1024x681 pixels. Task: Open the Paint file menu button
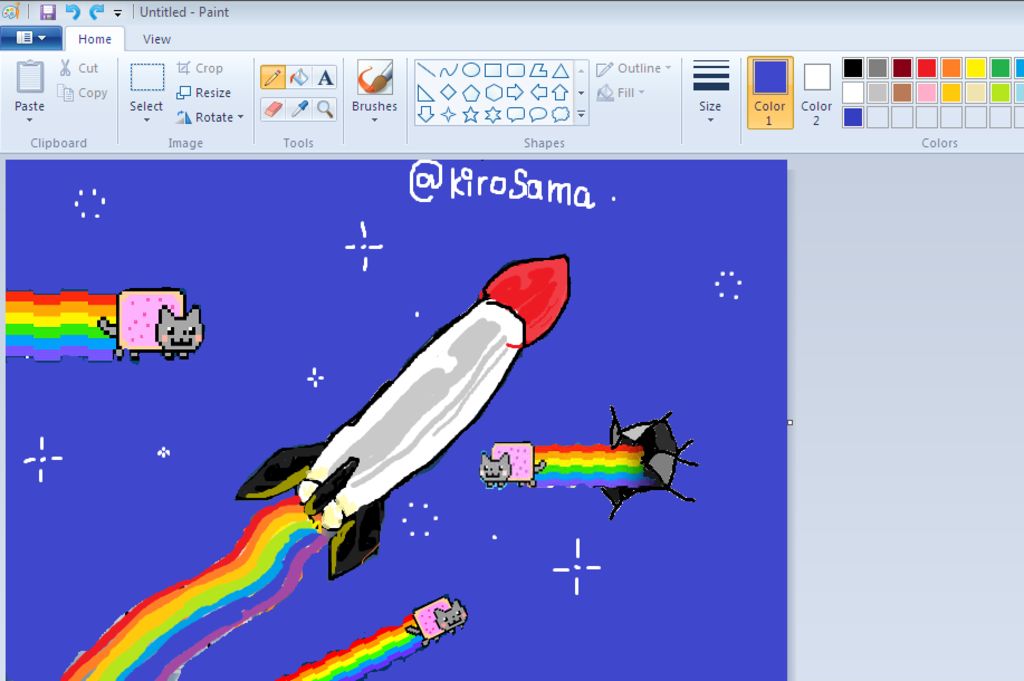pyautogui.click(x=31, y=38)
